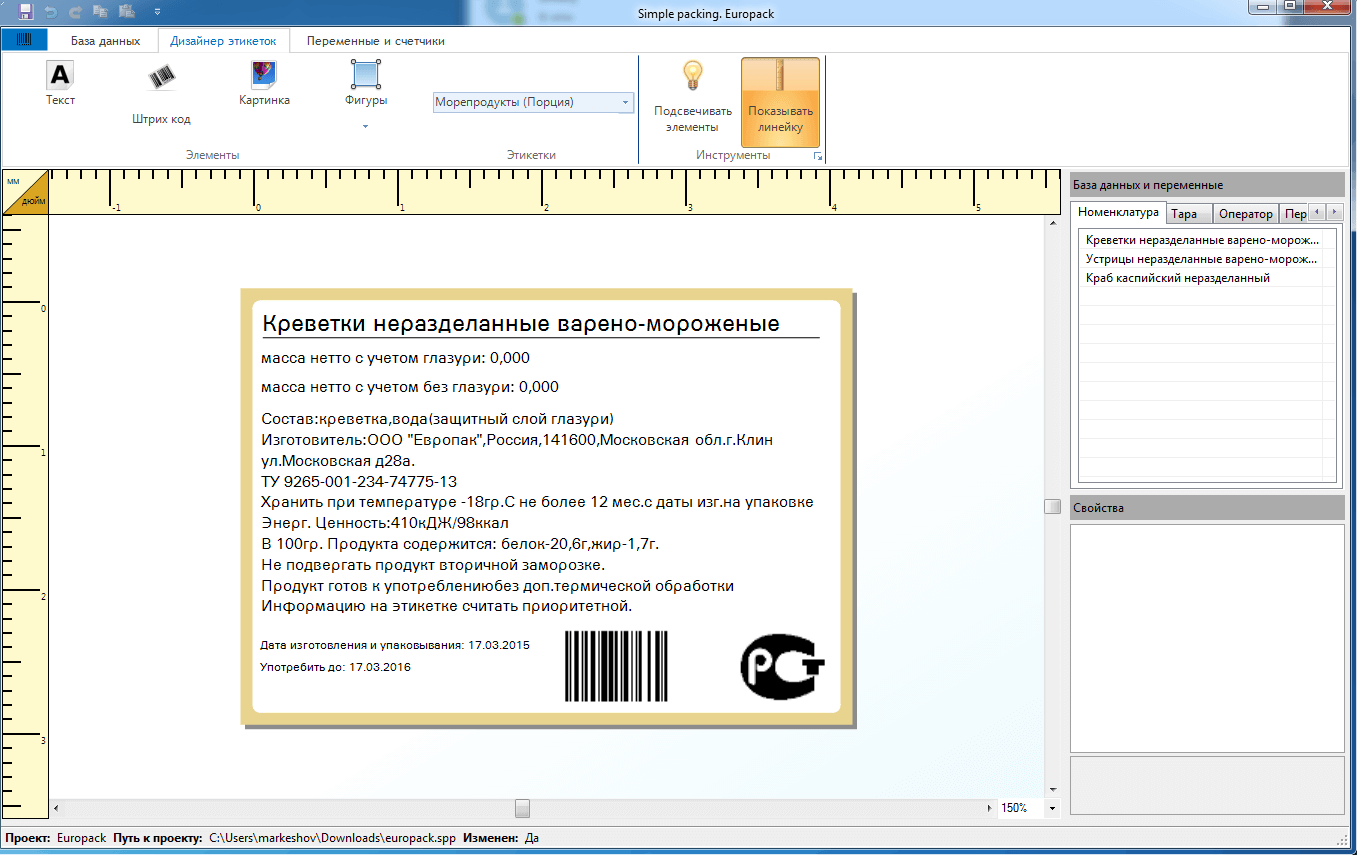1357x855 pixels.
Task: Insert a Картинка image element
Action: (x=264, y=83)
